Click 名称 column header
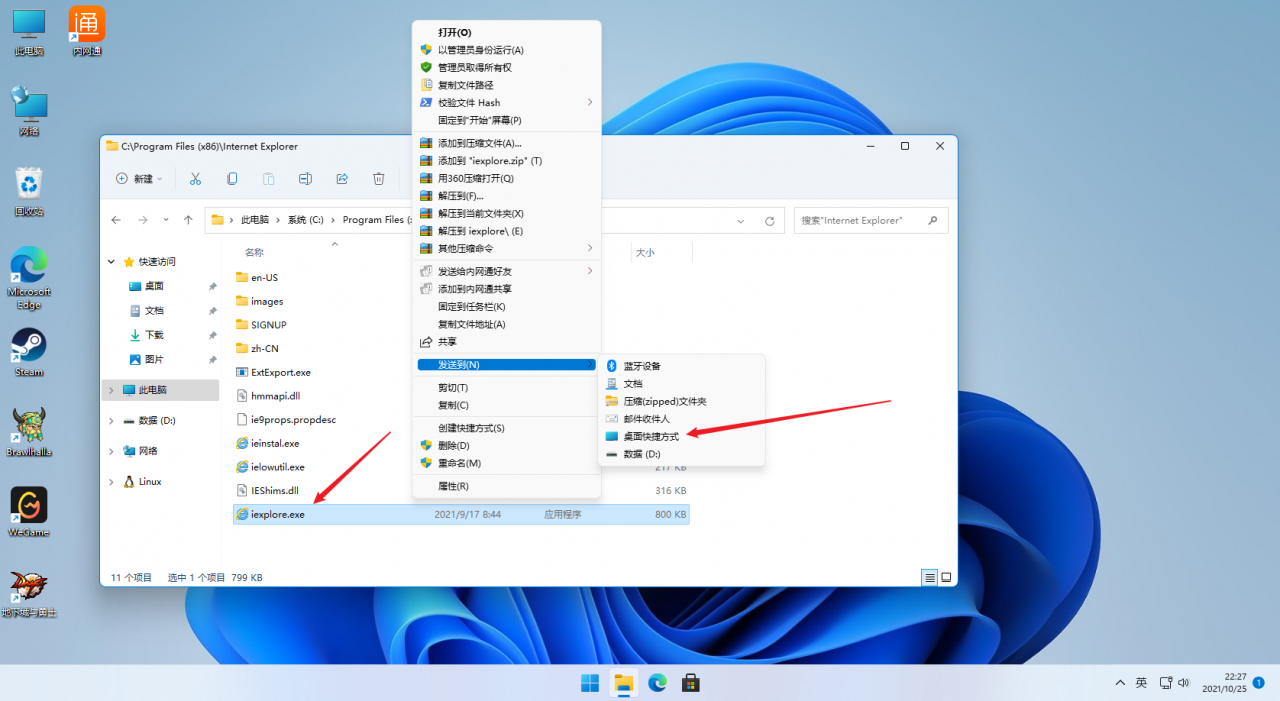The image size is (1280, 701). 254,253
